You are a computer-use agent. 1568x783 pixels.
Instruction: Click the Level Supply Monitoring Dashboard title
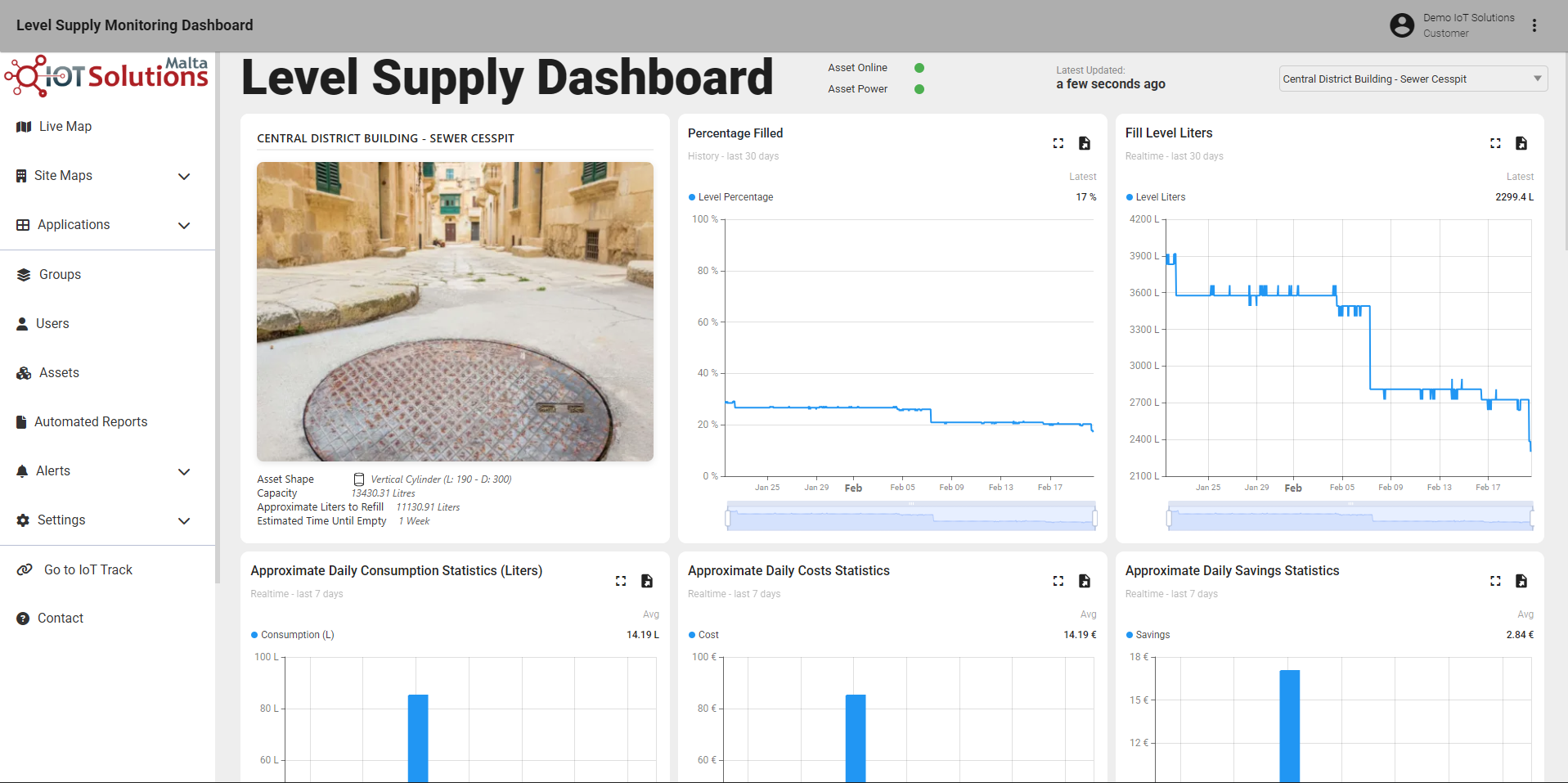[135, 25]
